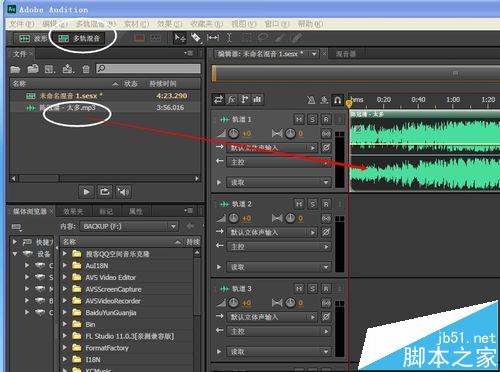Image resolution: width=500 pixels, height=372 pixels.
Task: Select the mp3 file with duration 3:56.016
Action: click(x=105, y=108)
